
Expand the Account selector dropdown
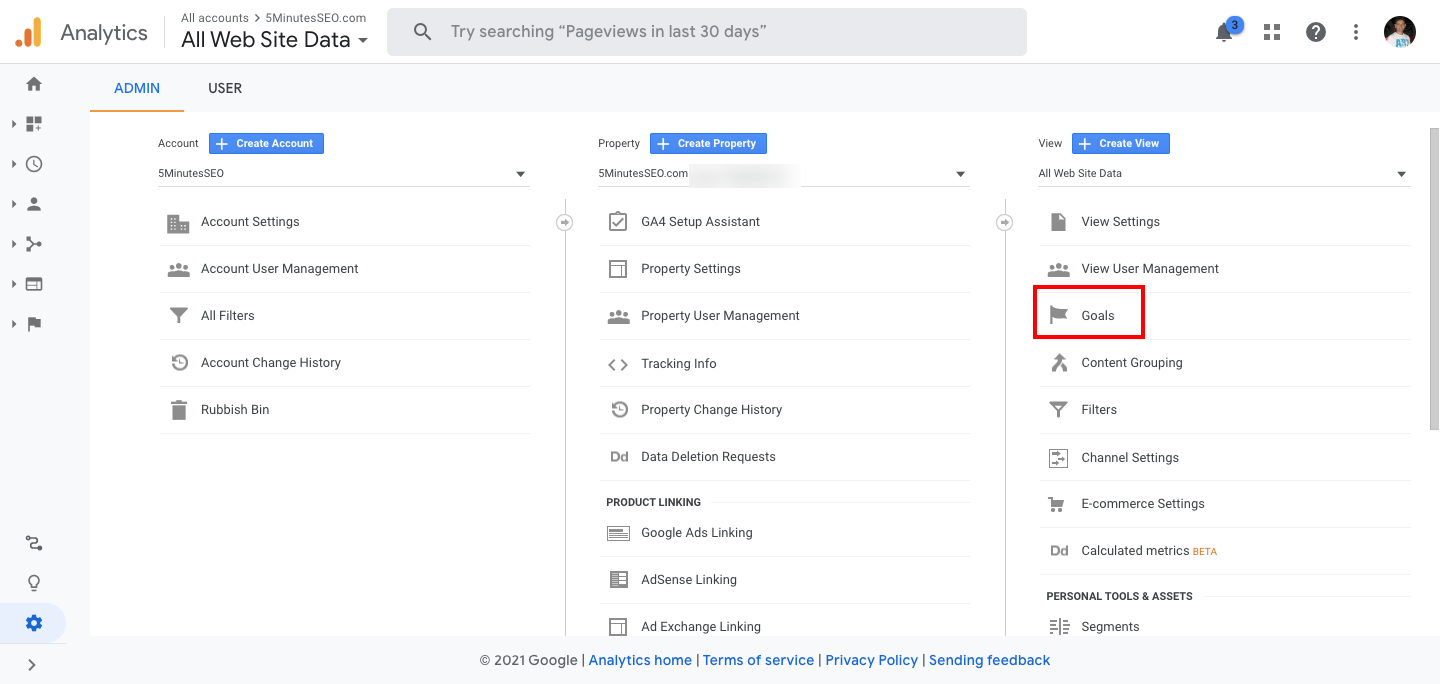[x=343, y=174]
